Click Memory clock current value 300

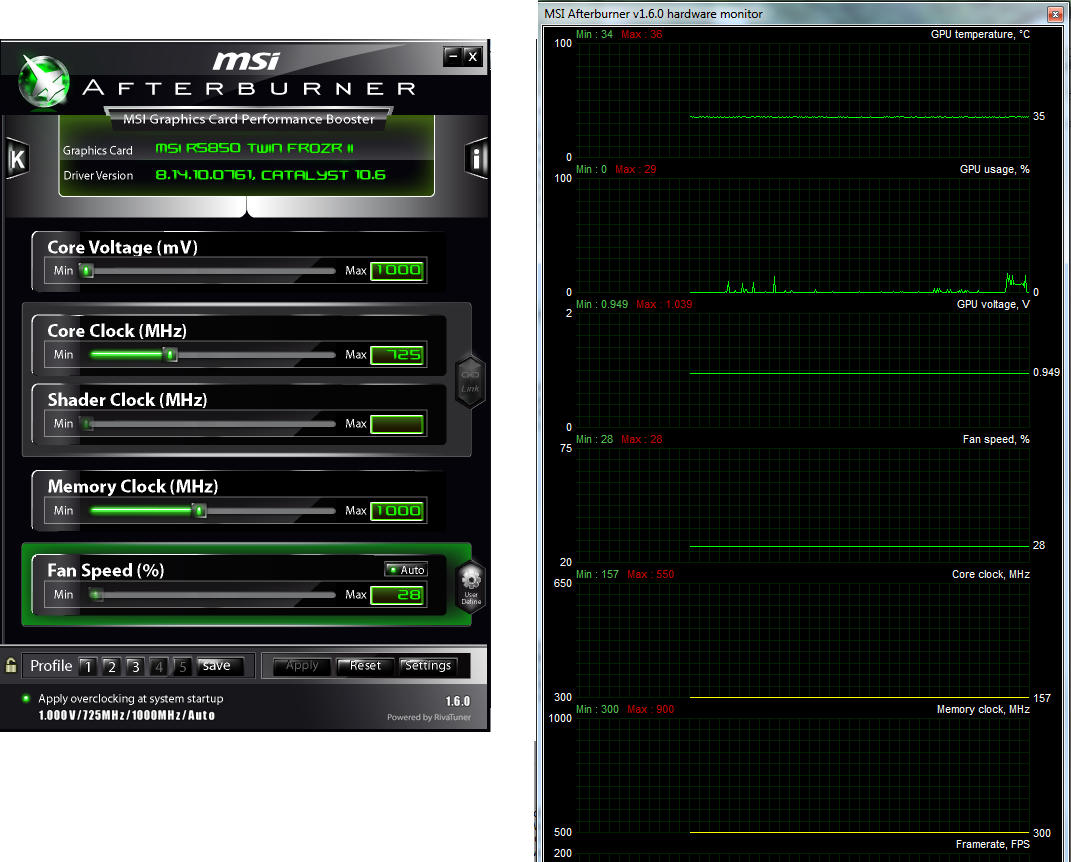[1042, 833]
